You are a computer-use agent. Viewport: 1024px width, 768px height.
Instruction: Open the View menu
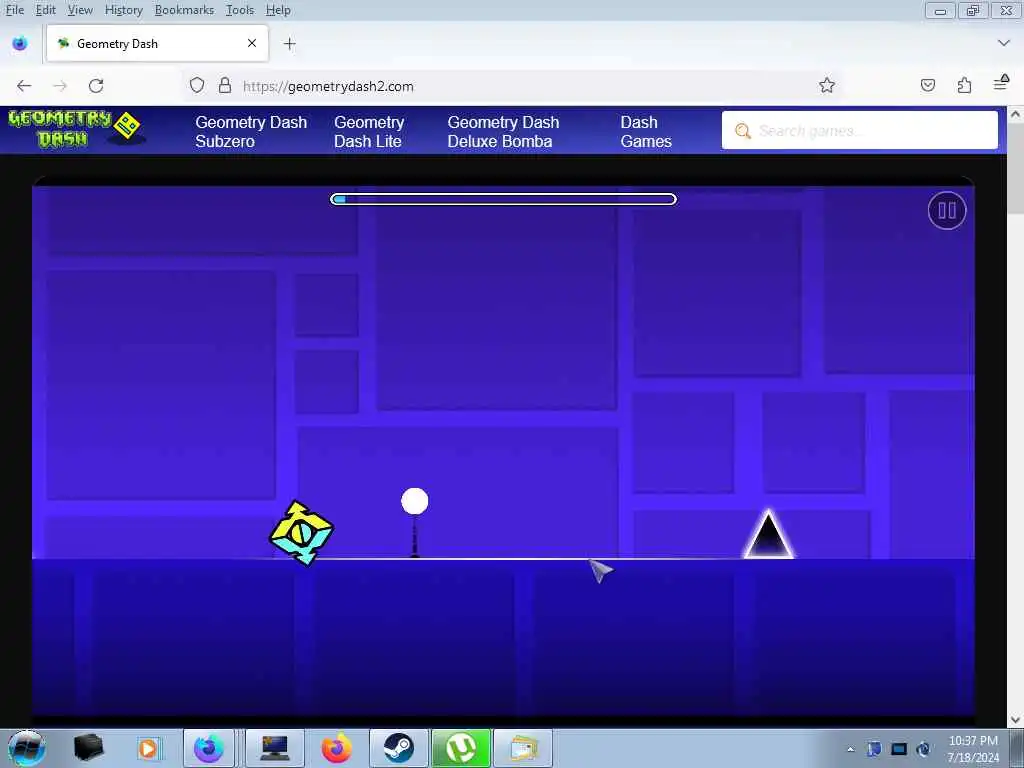pos(80,10)
